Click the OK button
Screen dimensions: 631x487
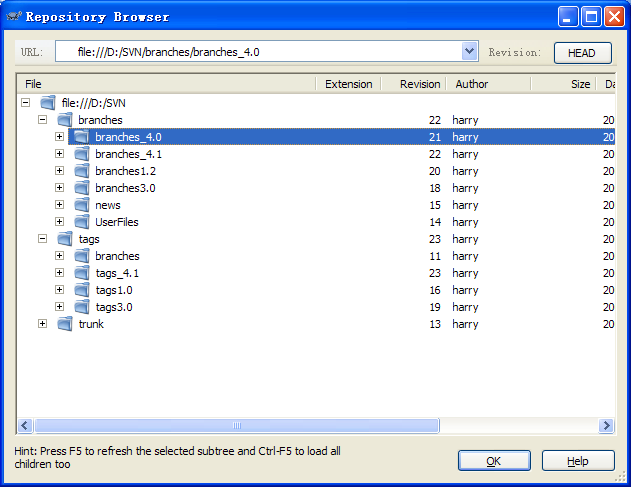494,461
